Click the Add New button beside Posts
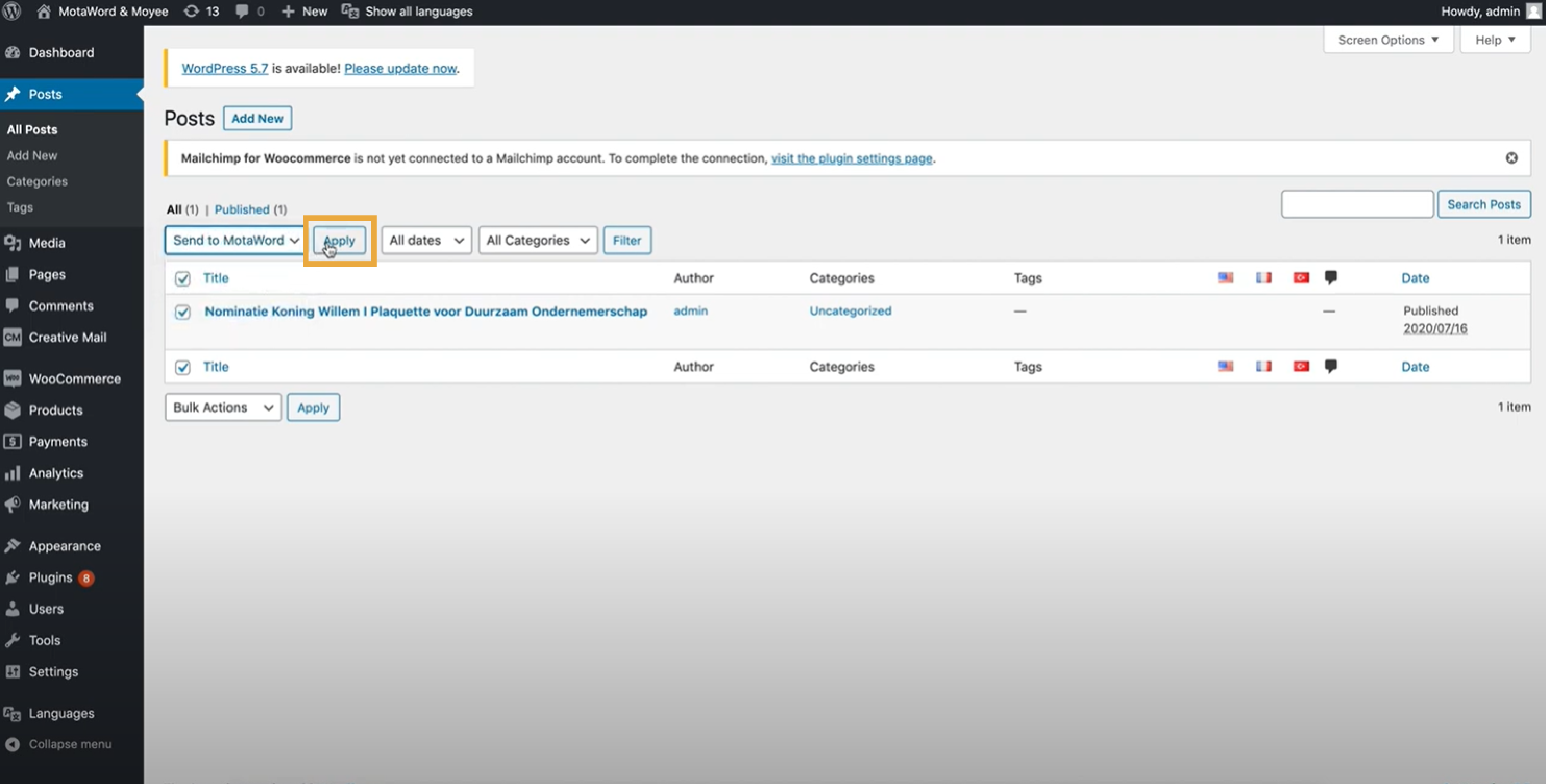 (x=257, y=118)
